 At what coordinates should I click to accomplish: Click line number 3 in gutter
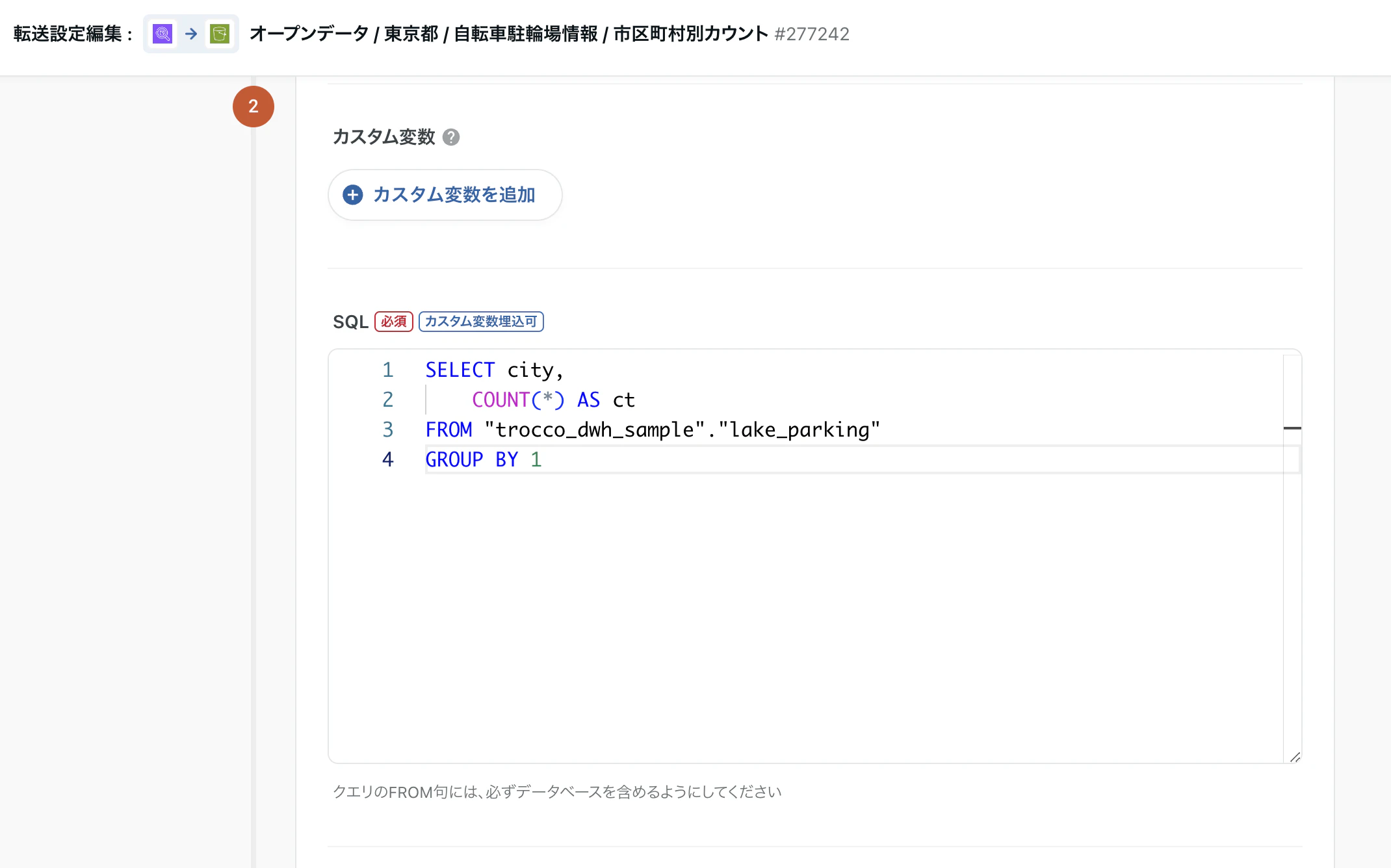(x=388, y=429)
